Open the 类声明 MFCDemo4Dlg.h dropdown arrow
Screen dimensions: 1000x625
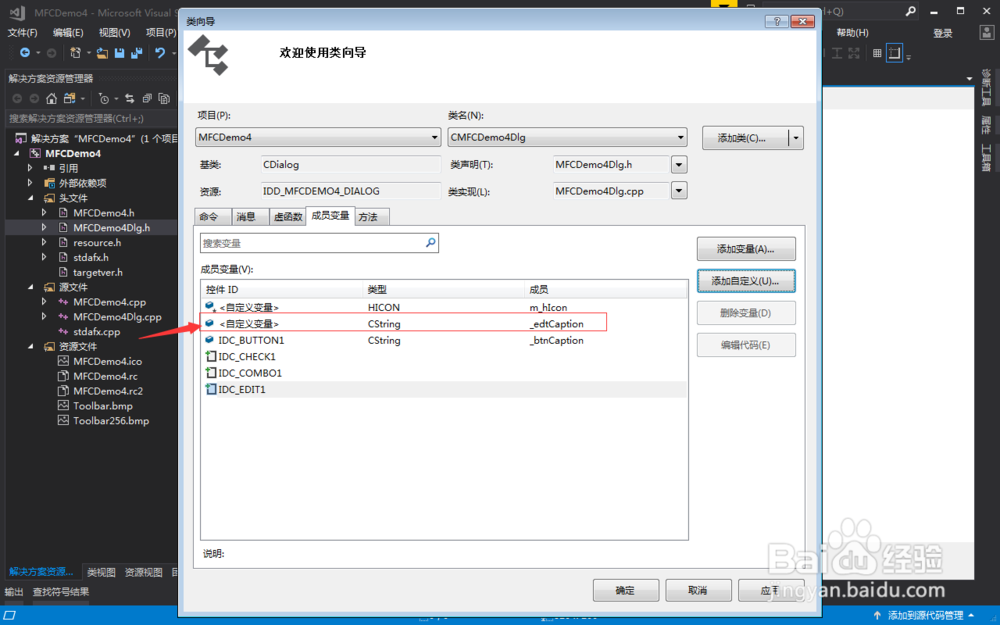(x=679, y=165)
